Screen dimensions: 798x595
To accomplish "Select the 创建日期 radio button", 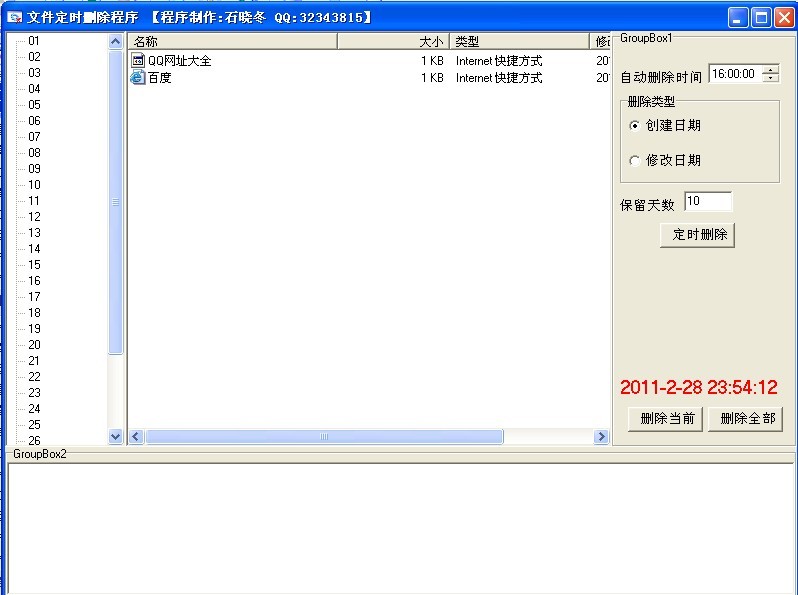I will click(634, 126).
